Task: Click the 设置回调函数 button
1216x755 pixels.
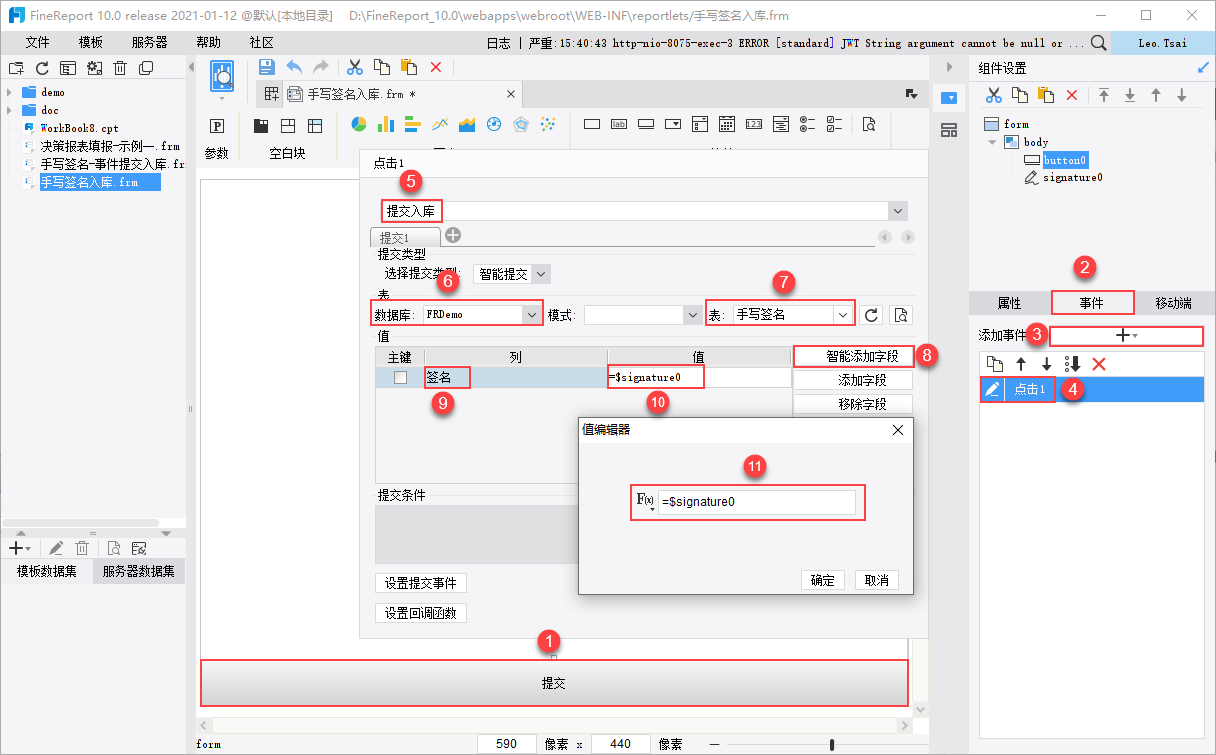Action: pyautogui.click(x=420, y=613)
